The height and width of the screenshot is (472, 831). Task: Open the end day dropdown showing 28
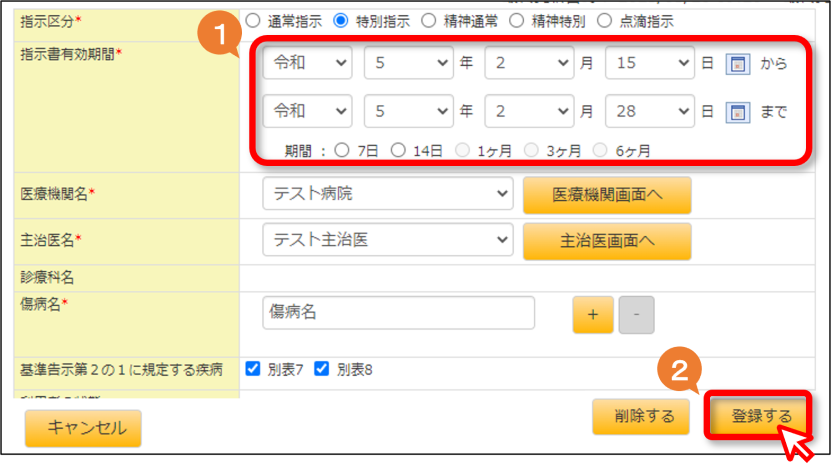[x=650, y=111]
